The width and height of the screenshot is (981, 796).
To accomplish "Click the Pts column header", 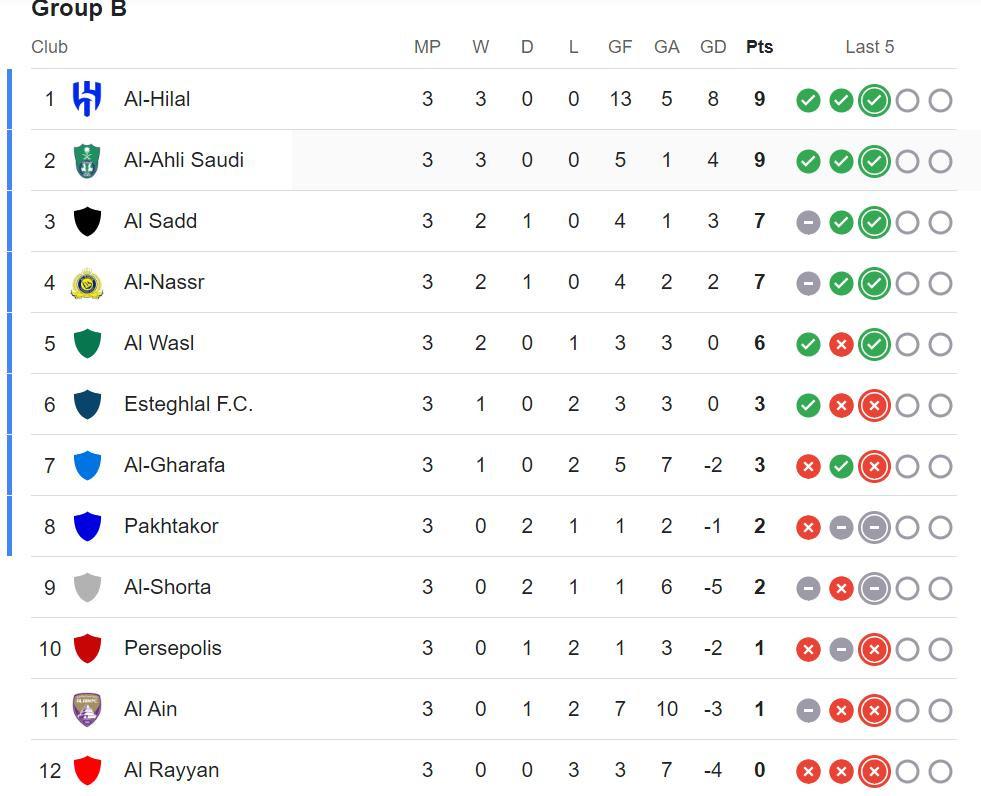I will click(x=759, y=47).
